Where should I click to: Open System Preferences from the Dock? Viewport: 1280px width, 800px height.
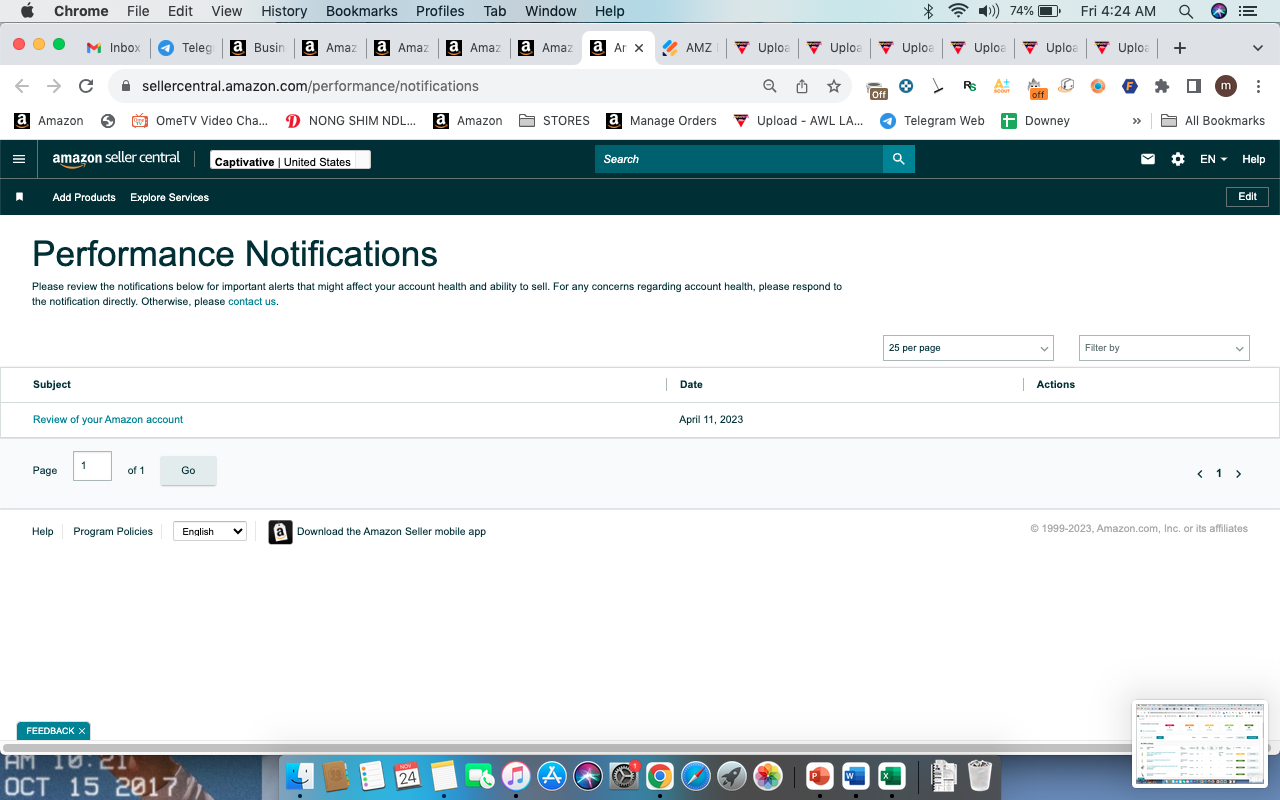click(624, 775)
